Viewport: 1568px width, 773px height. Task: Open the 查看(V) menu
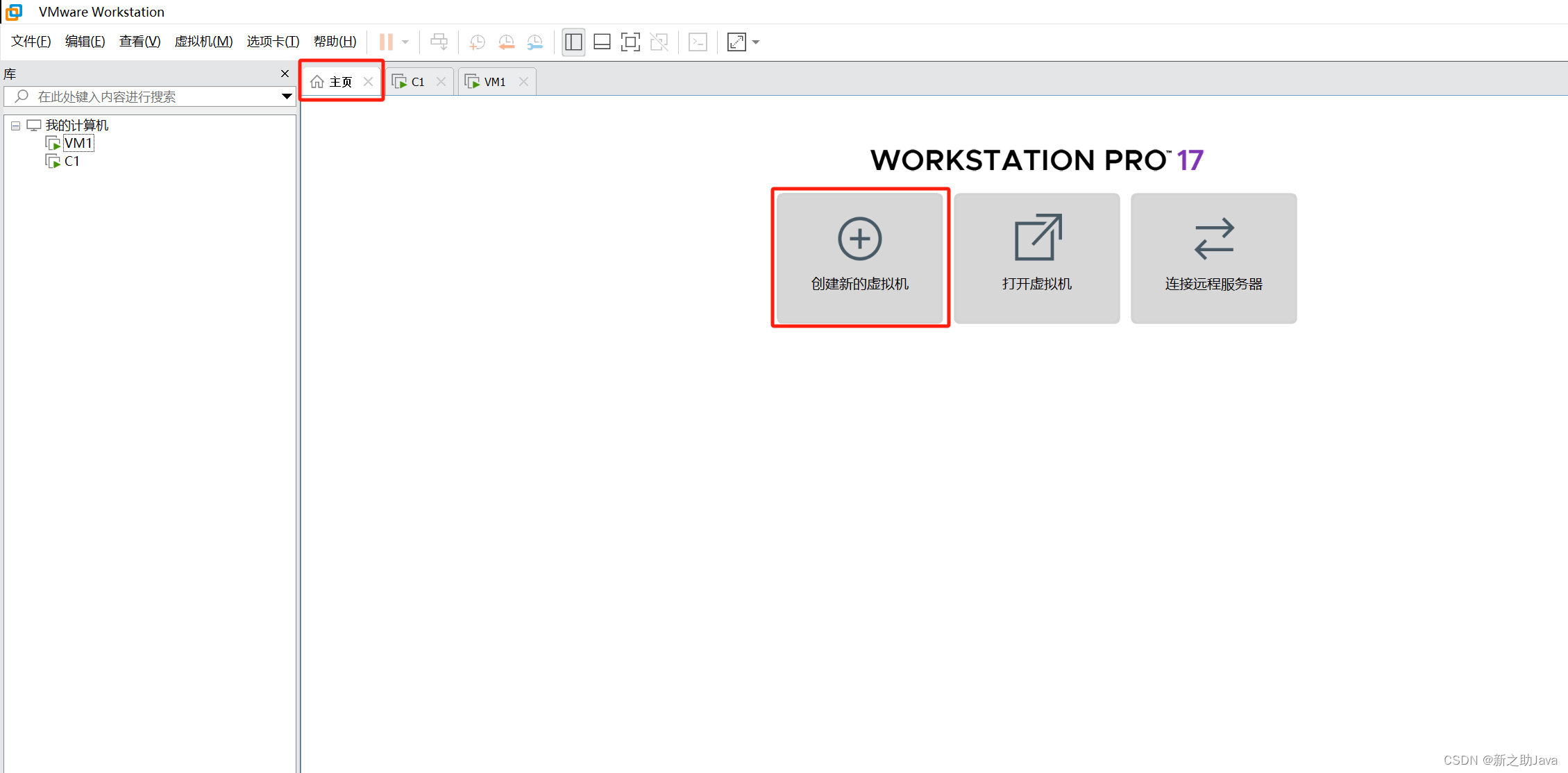click(x=140, y=42)
